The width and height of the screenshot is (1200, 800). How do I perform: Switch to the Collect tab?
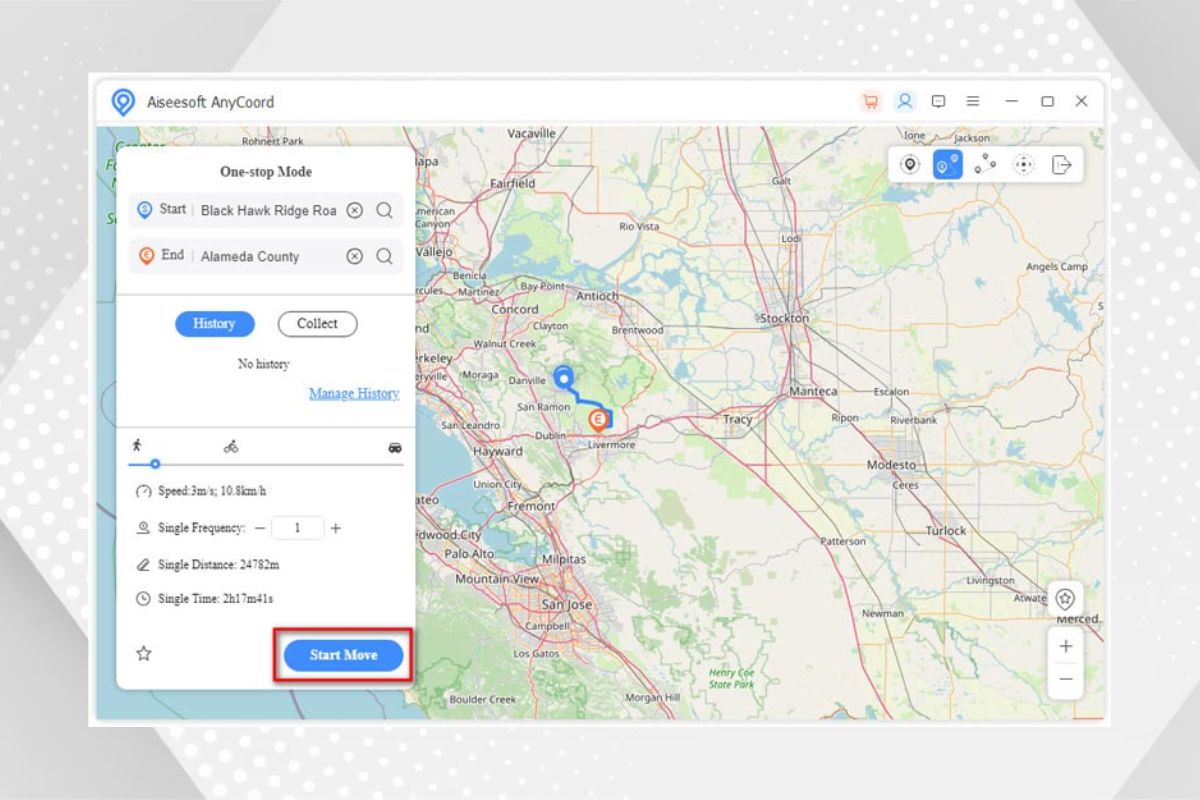pyautogui.click(x=317, y=324)
